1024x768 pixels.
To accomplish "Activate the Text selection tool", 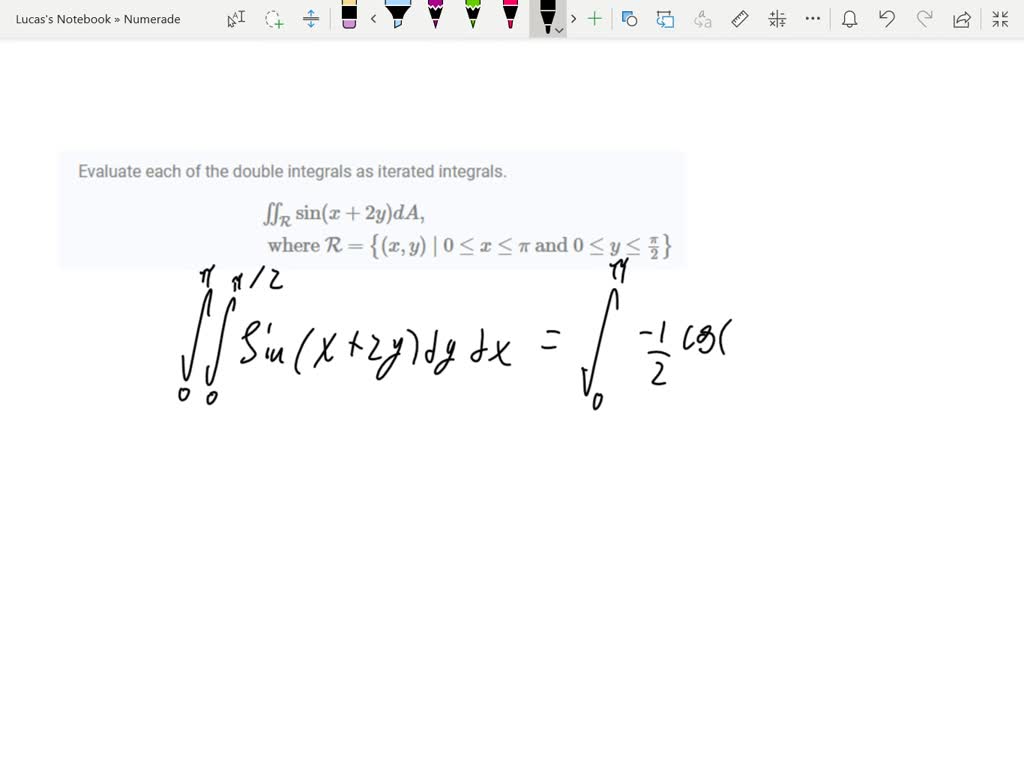I will pos(236,18).
